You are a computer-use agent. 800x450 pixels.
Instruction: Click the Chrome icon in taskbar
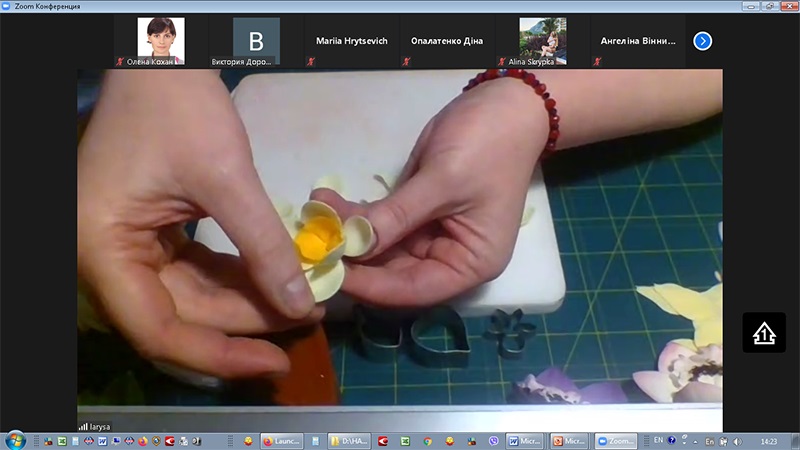427,440
